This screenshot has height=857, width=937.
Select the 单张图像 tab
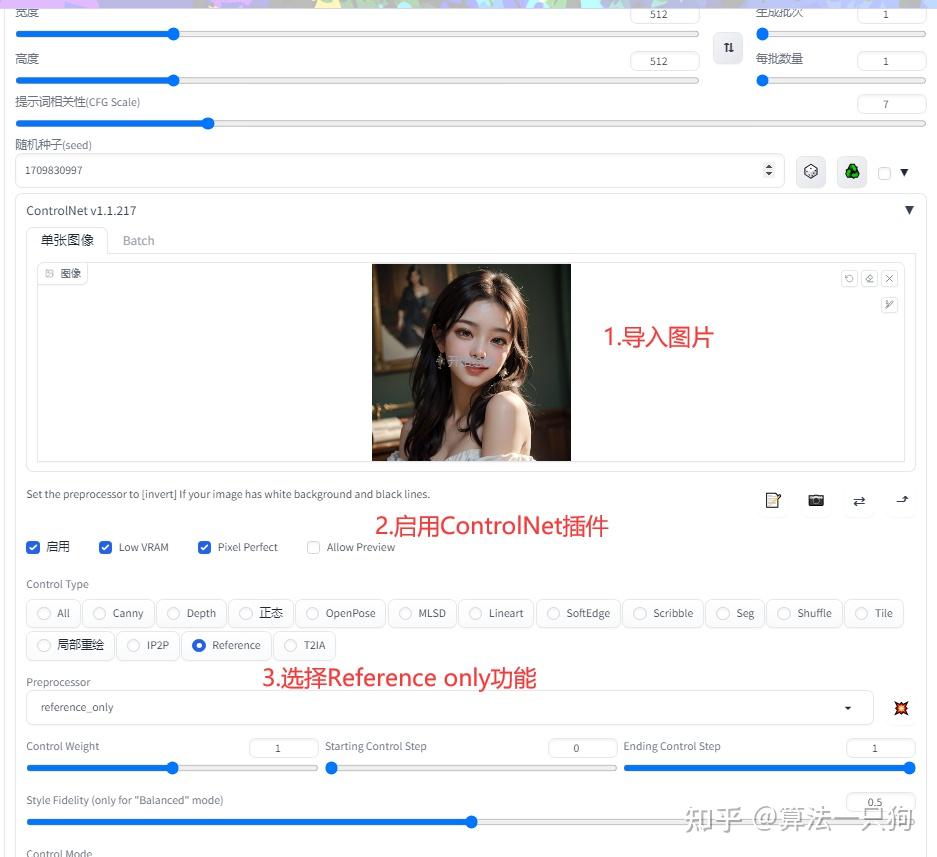pos(66,240)
